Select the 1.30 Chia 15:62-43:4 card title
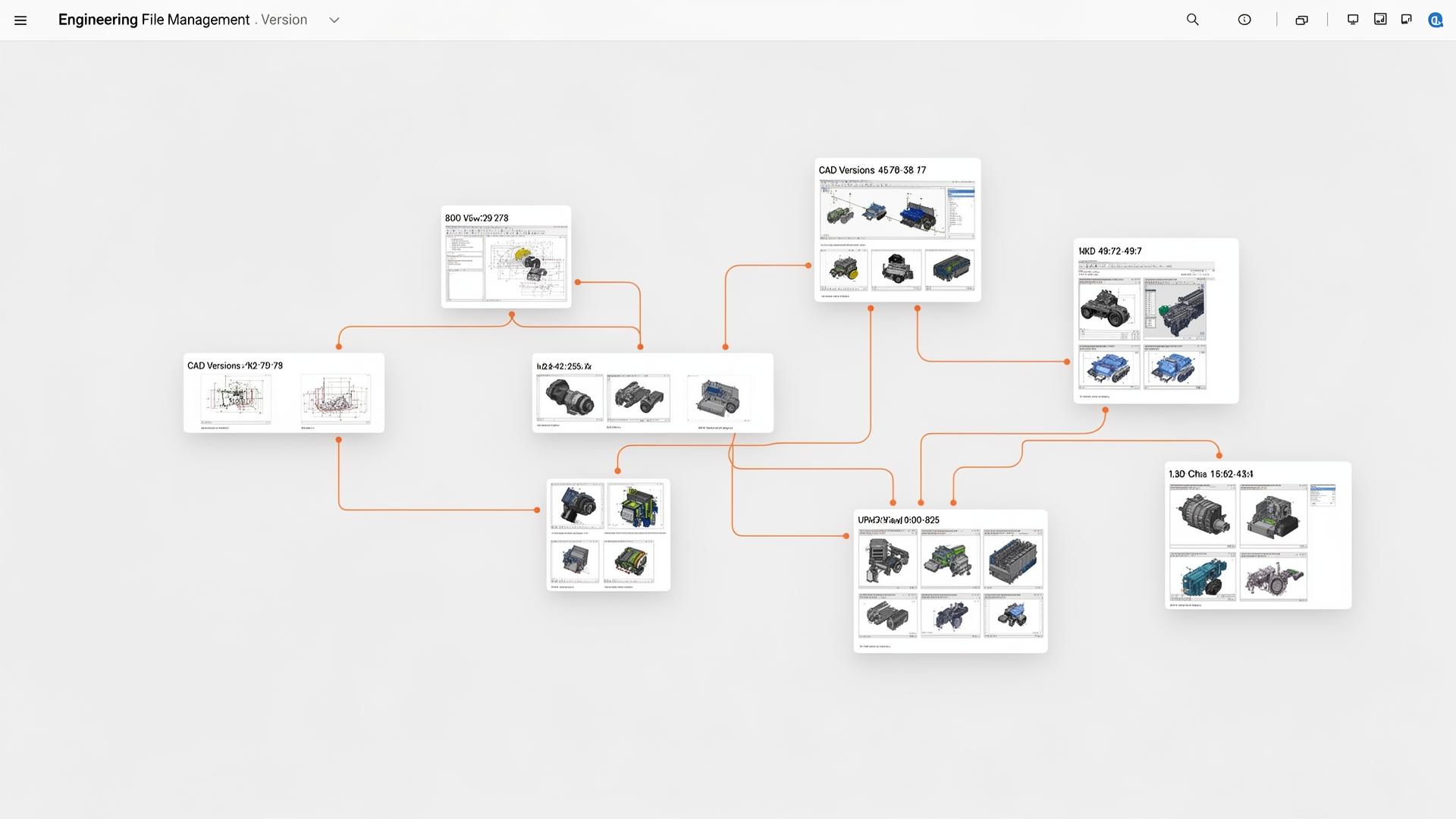 click(1211, 474)
